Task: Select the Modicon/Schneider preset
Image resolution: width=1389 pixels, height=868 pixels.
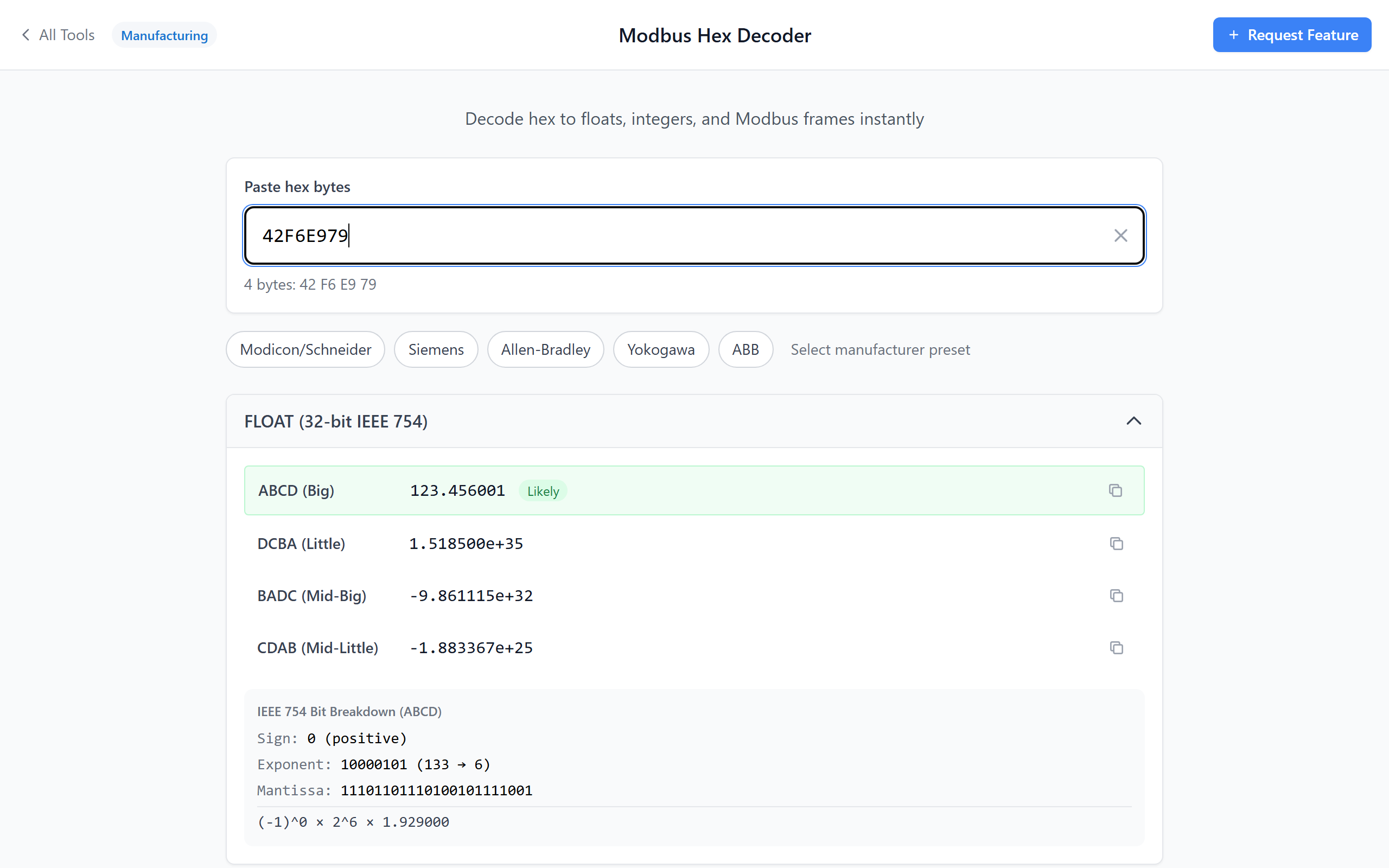Action: pos(305,349)
